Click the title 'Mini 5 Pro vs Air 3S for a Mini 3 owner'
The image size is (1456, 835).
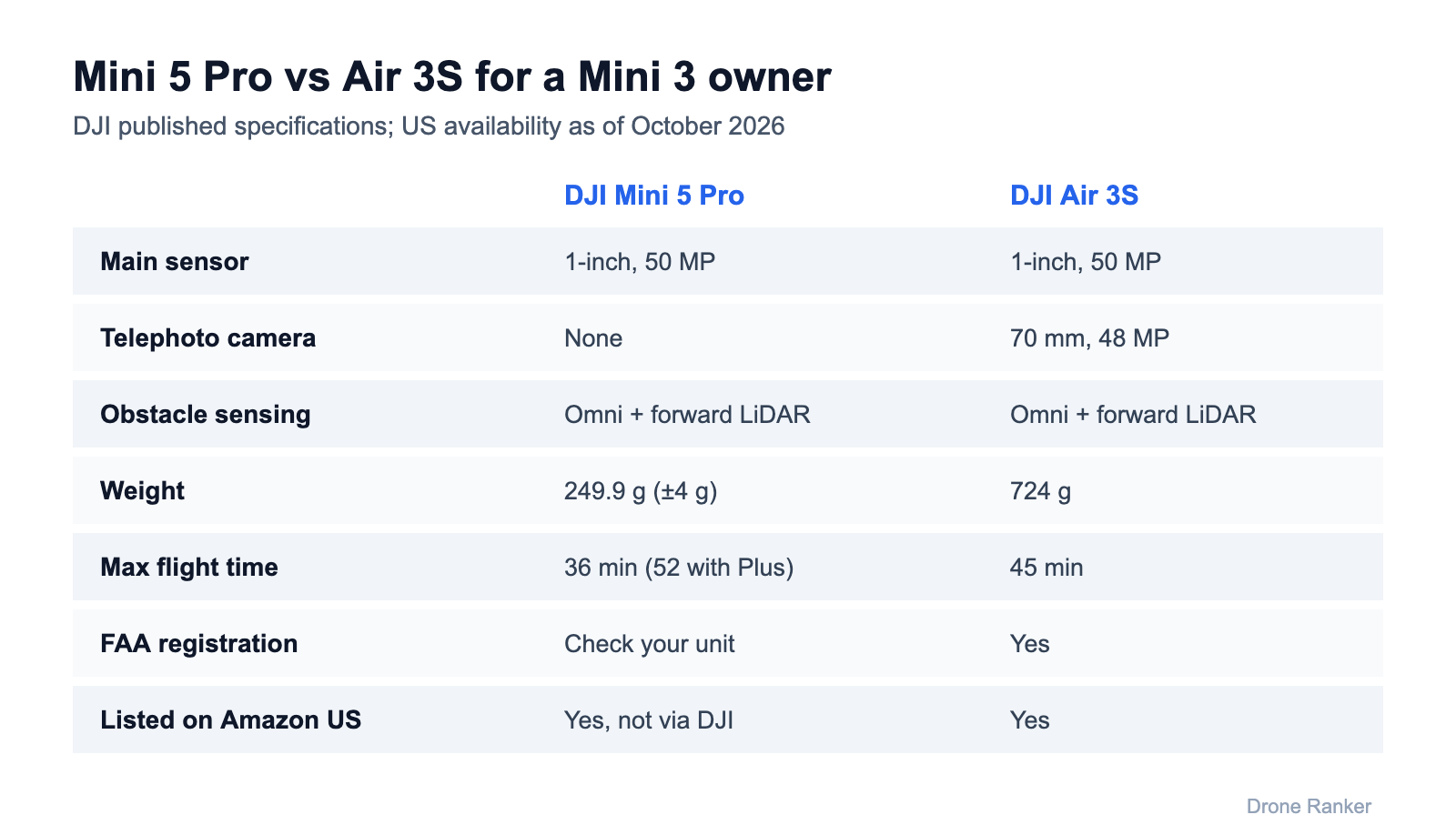(451, 76)
